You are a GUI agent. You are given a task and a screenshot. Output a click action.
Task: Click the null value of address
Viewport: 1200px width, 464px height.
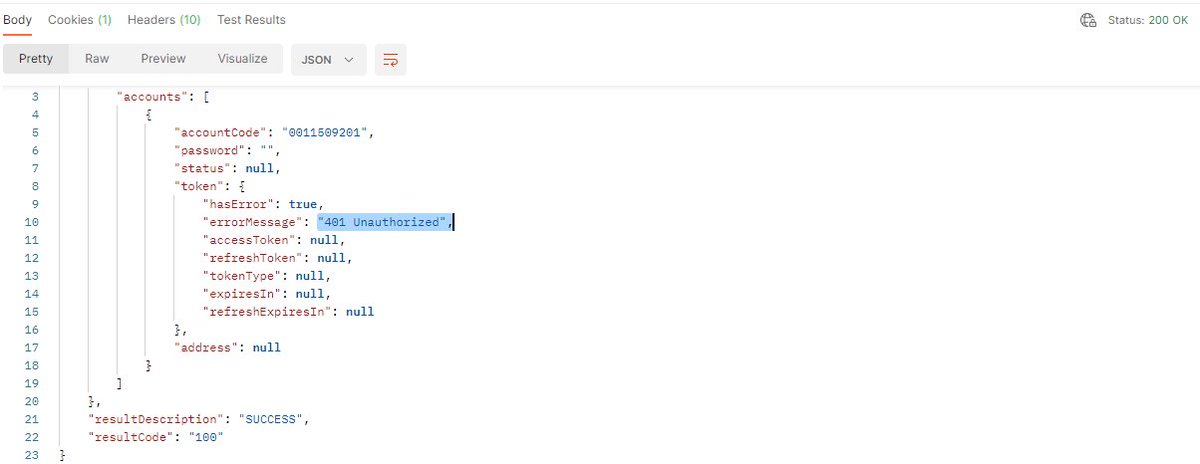point(267,348)
